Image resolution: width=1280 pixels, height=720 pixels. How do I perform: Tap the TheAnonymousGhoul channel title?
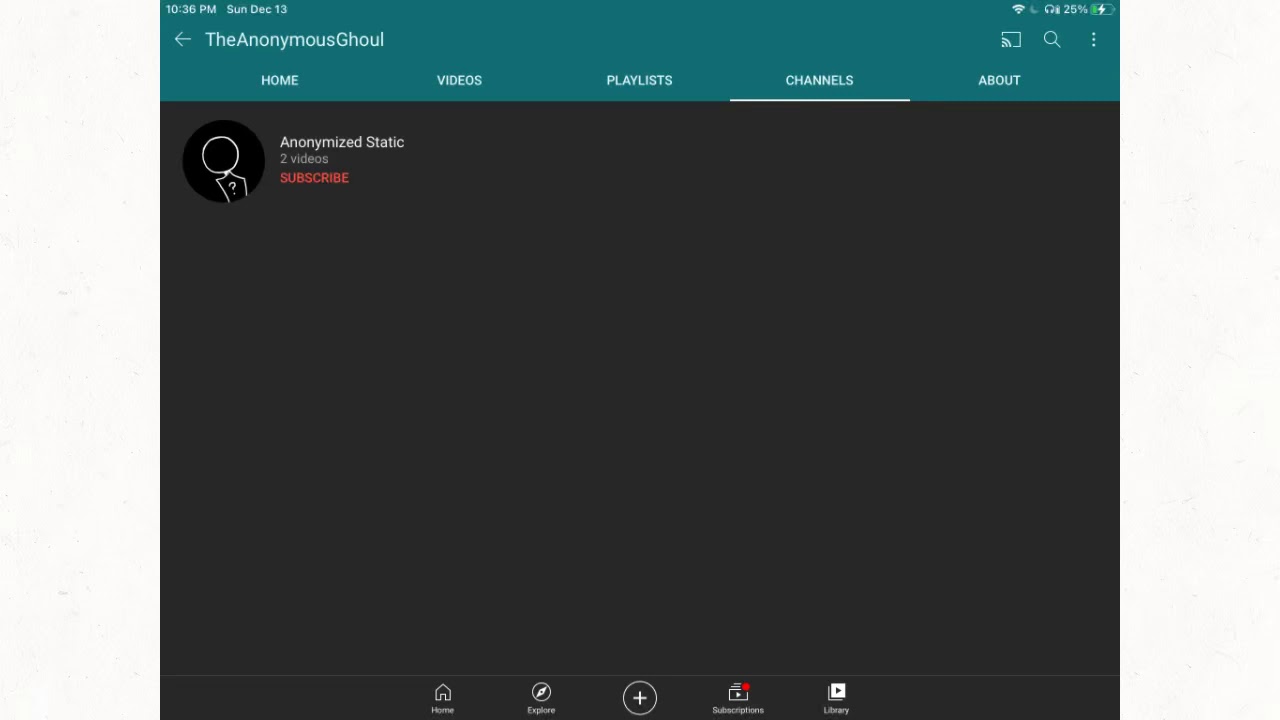pos(294,40)
